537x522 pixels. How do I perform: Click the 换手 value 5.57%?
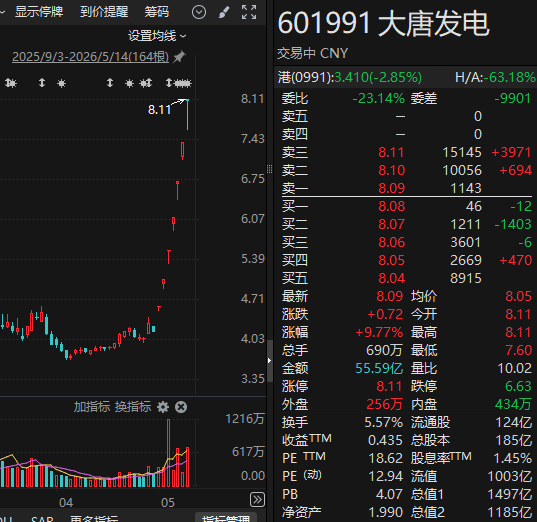click(x=384, y=422)
